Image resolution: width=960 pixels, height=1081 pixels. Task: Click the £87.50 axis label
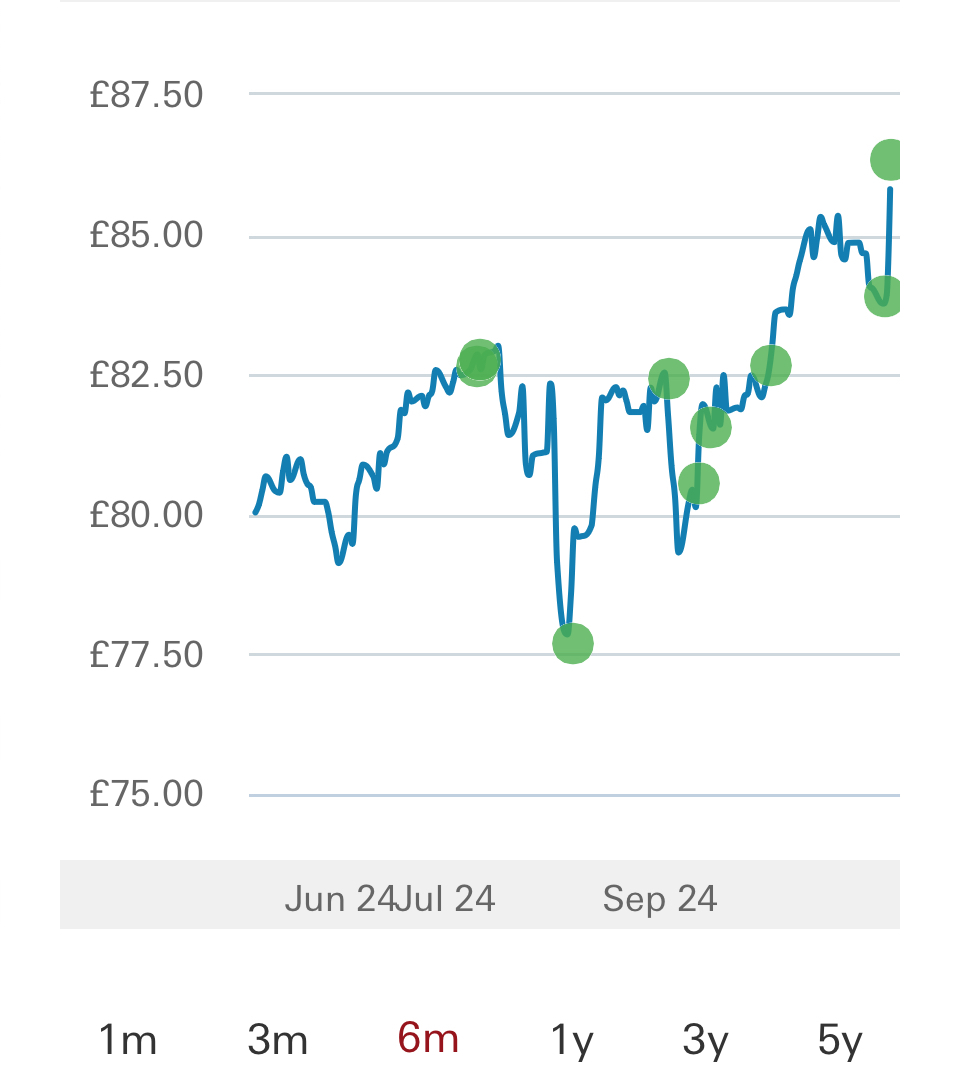pyautogui.click(x=146, y=95)
